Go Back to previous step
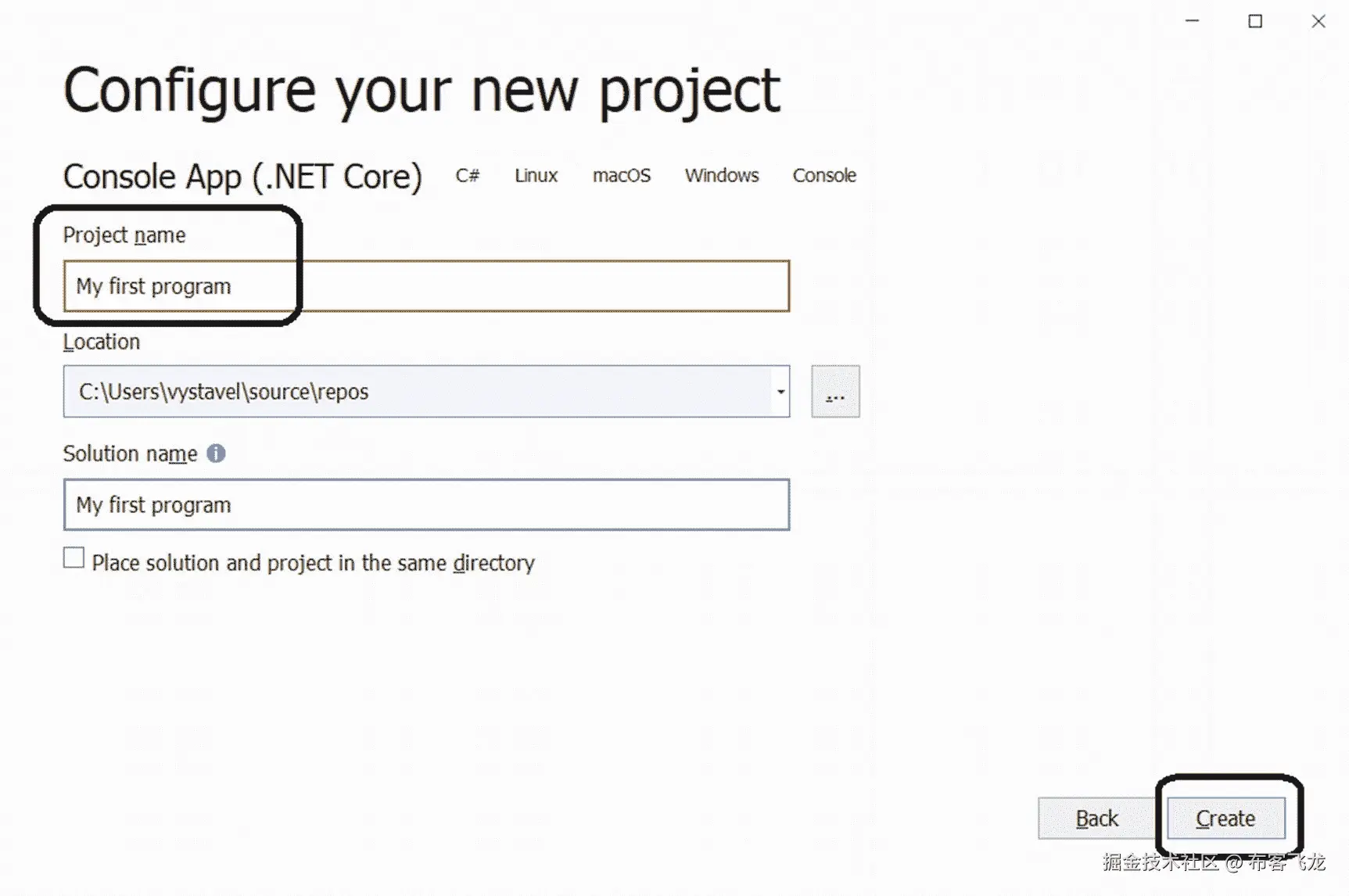 coord(1096,818)
